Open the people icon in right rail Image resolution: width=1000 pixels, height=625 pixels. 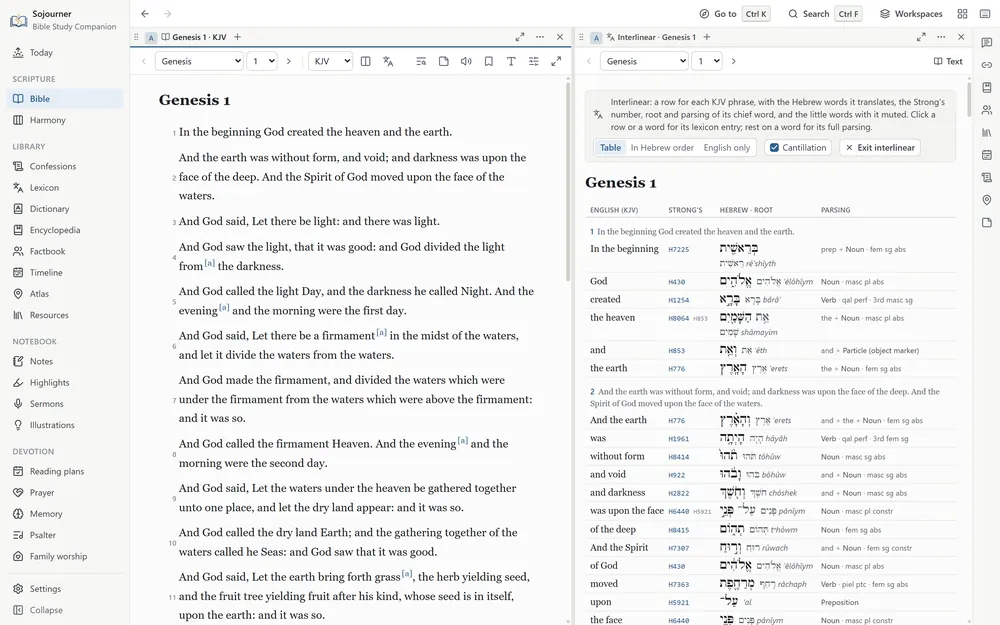point(987,110)
